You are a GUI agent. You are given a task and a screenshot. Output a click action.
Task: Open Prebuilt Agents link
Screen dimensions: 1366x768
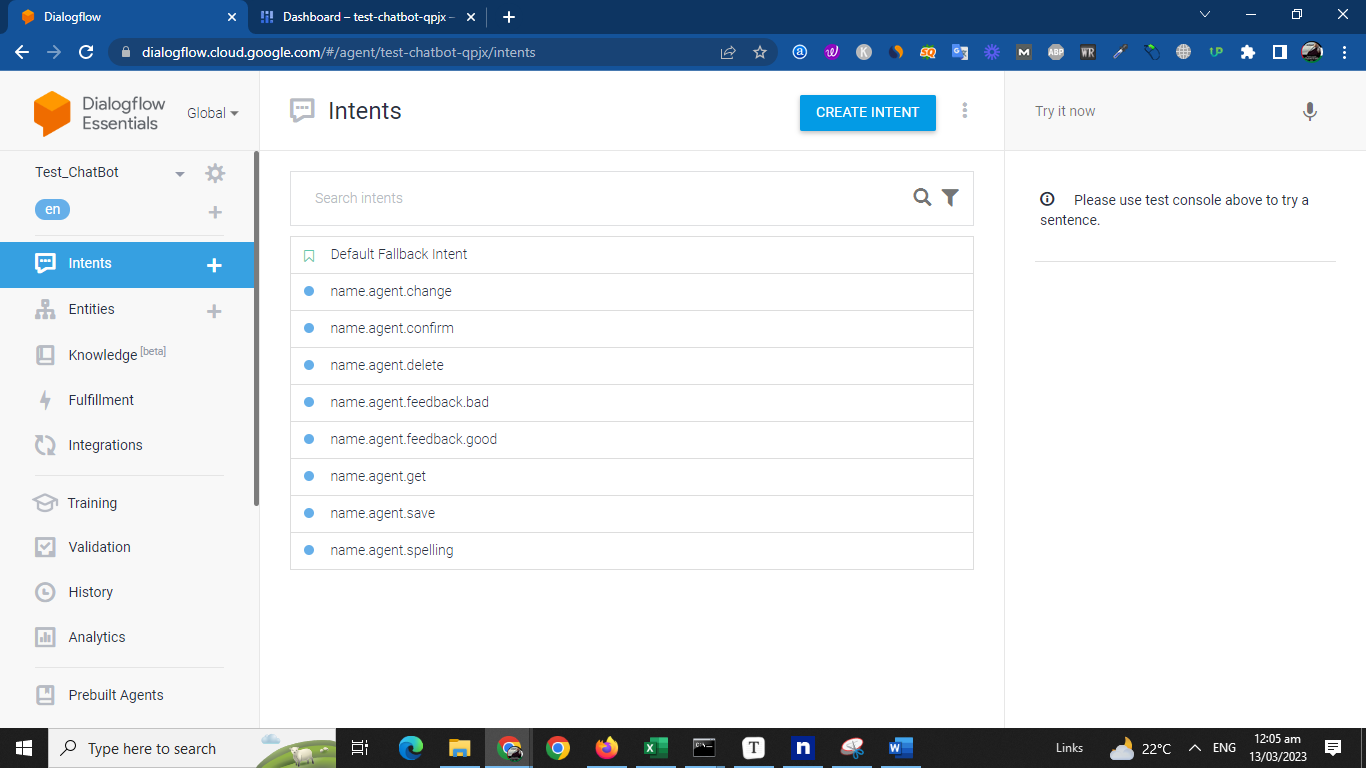116,695
